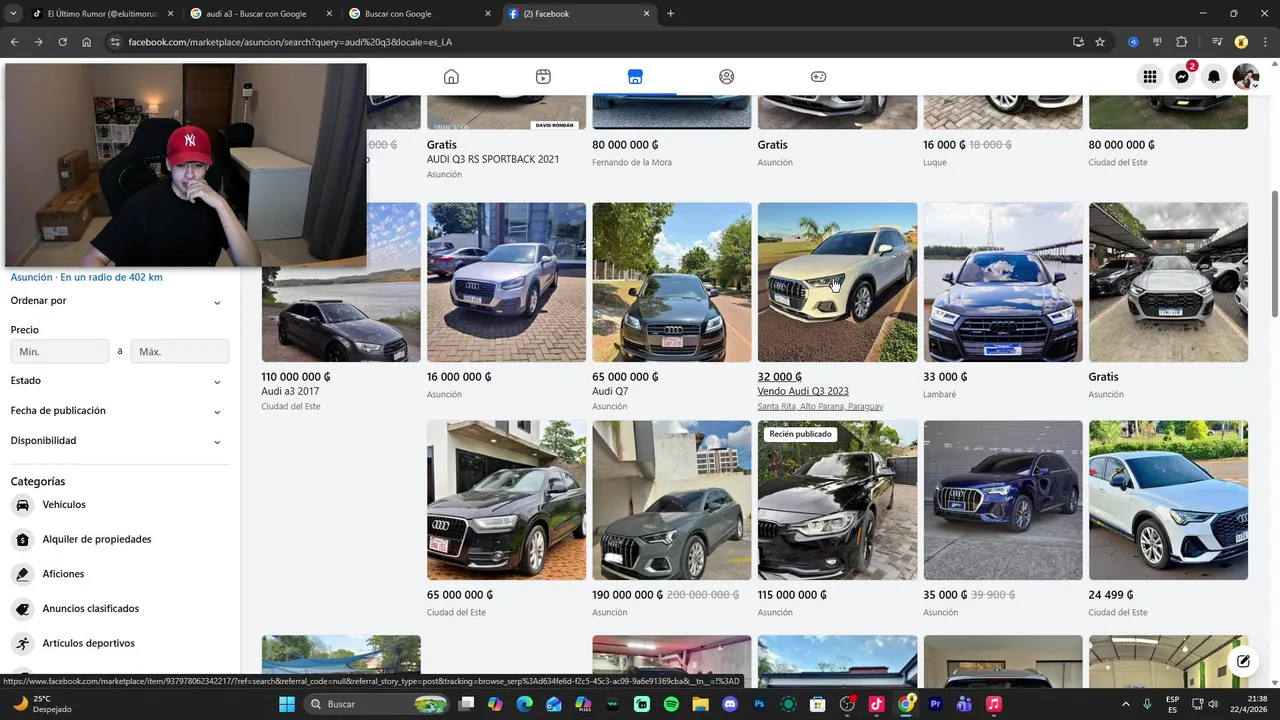The height and width of the screenshot is (720, 1280).
Task: Open Messenger with the 2 badge
Action: (x=1182, y=77)
